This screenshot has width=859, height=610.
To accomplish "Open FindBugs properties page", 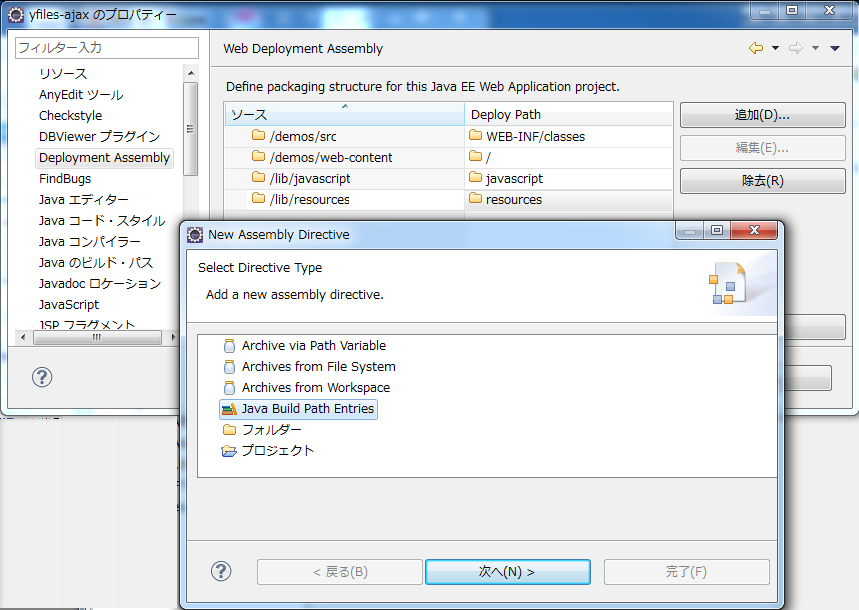I will pyautogui.click(x=65, y=179).
